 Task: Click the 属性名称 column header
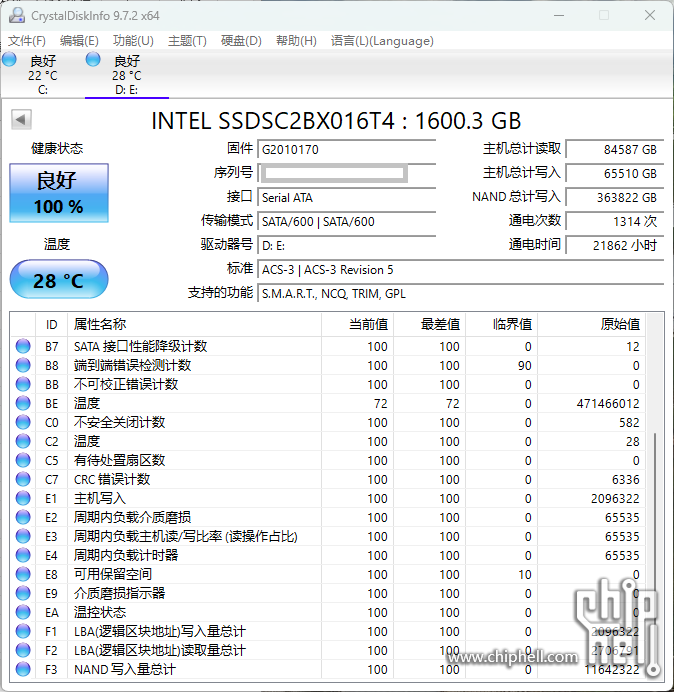pyautogui.click(x=100, y=324)
